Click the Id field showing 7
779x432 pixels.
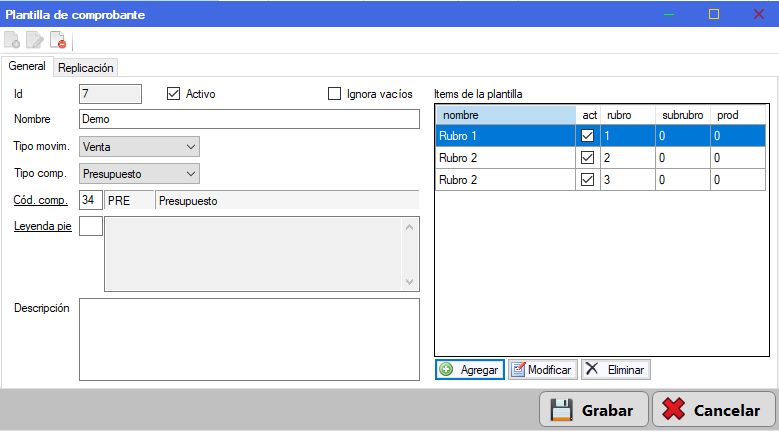pos(110,94)
